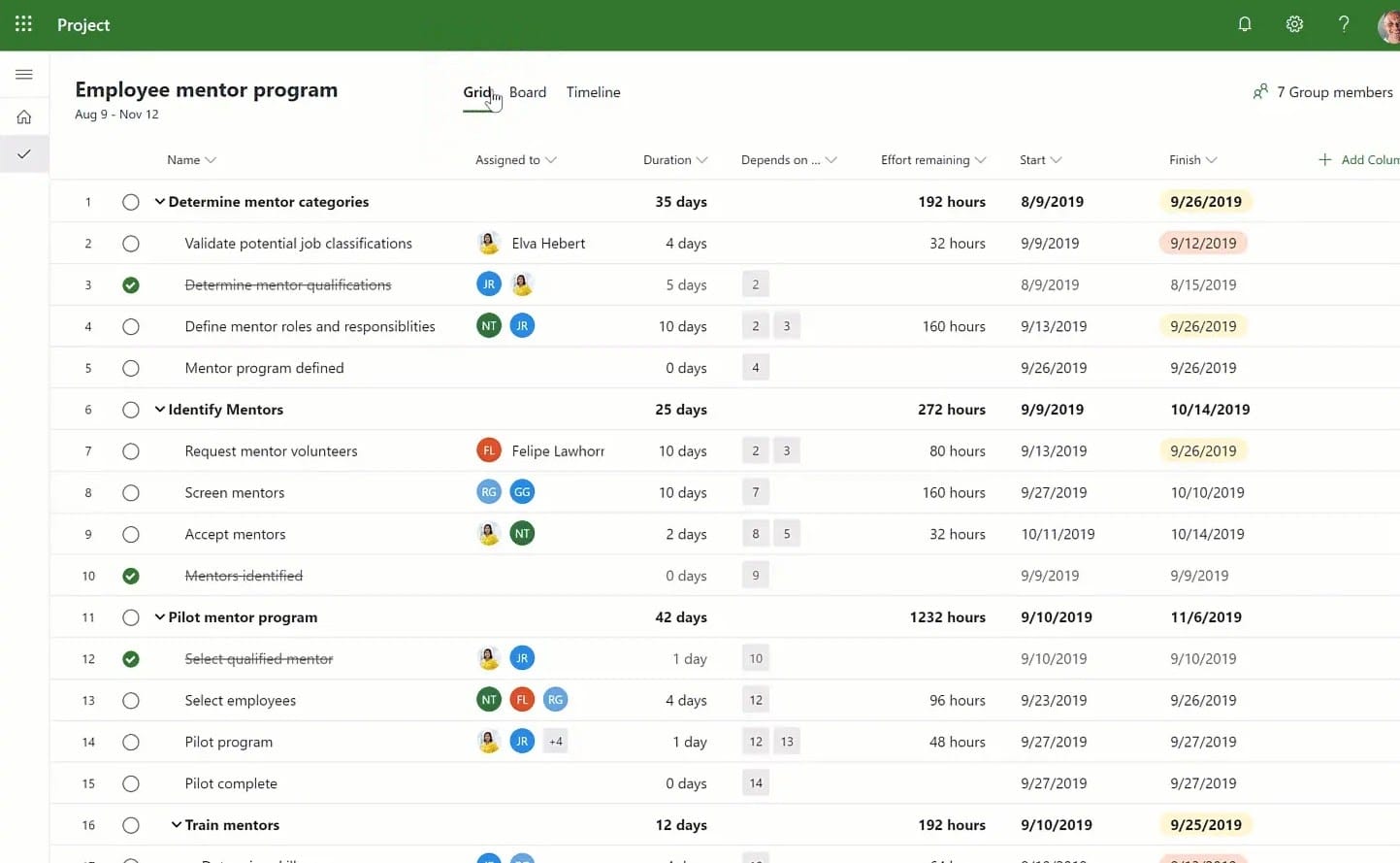Viewport: 1400px width, 863px height.
Task: Open the app launcher waffle icon
Action: coord(23,23)
